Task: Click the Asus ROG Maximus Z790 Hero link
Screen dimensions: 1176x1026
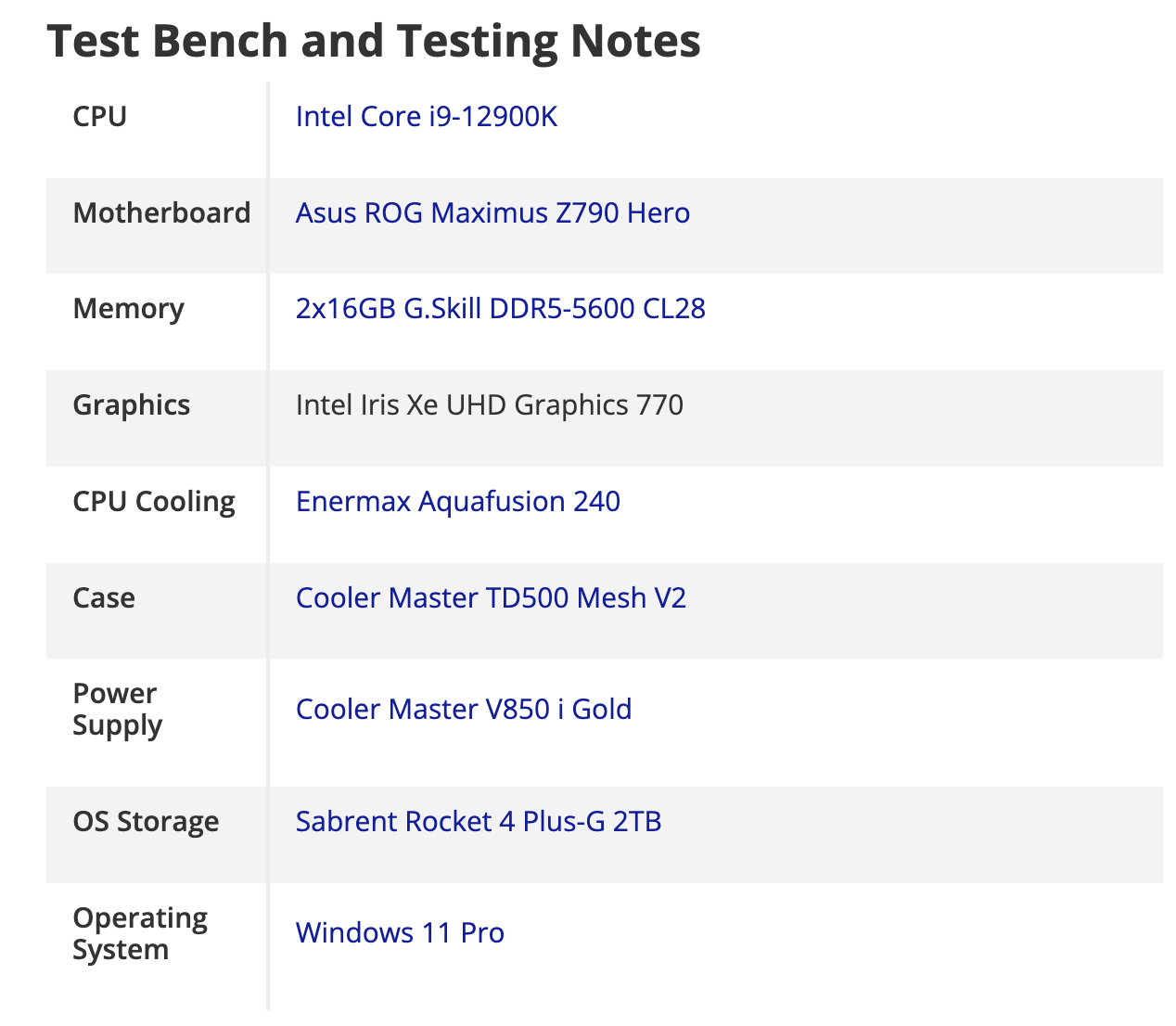Action: coord(492,213)
